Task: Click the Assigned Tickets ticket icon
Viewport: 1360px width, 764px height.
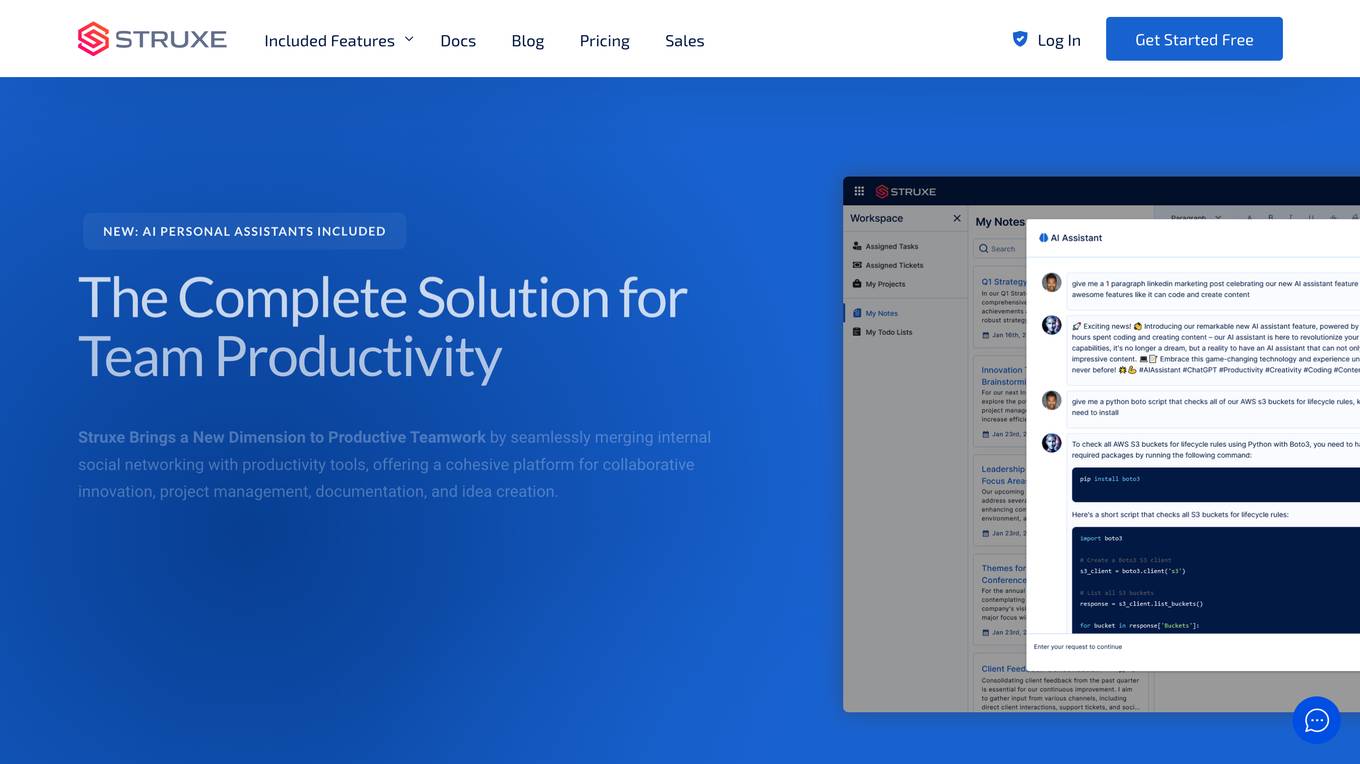Action: (x=857, y=265)
